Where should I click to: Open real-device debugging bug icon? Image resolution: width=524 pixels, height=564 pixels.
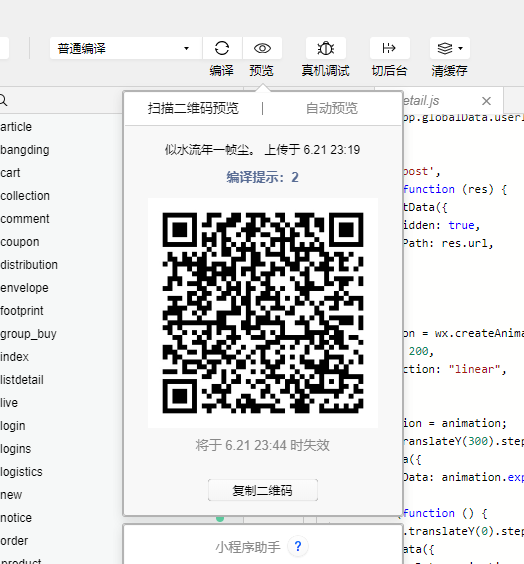point(325,48)
